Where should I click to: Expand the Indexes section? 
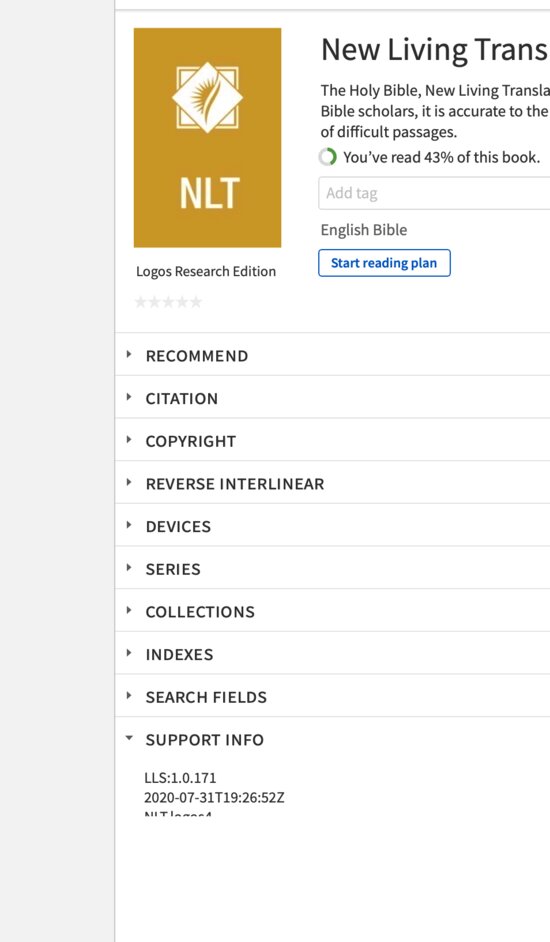pyautogui.click(x=332, y=654)
